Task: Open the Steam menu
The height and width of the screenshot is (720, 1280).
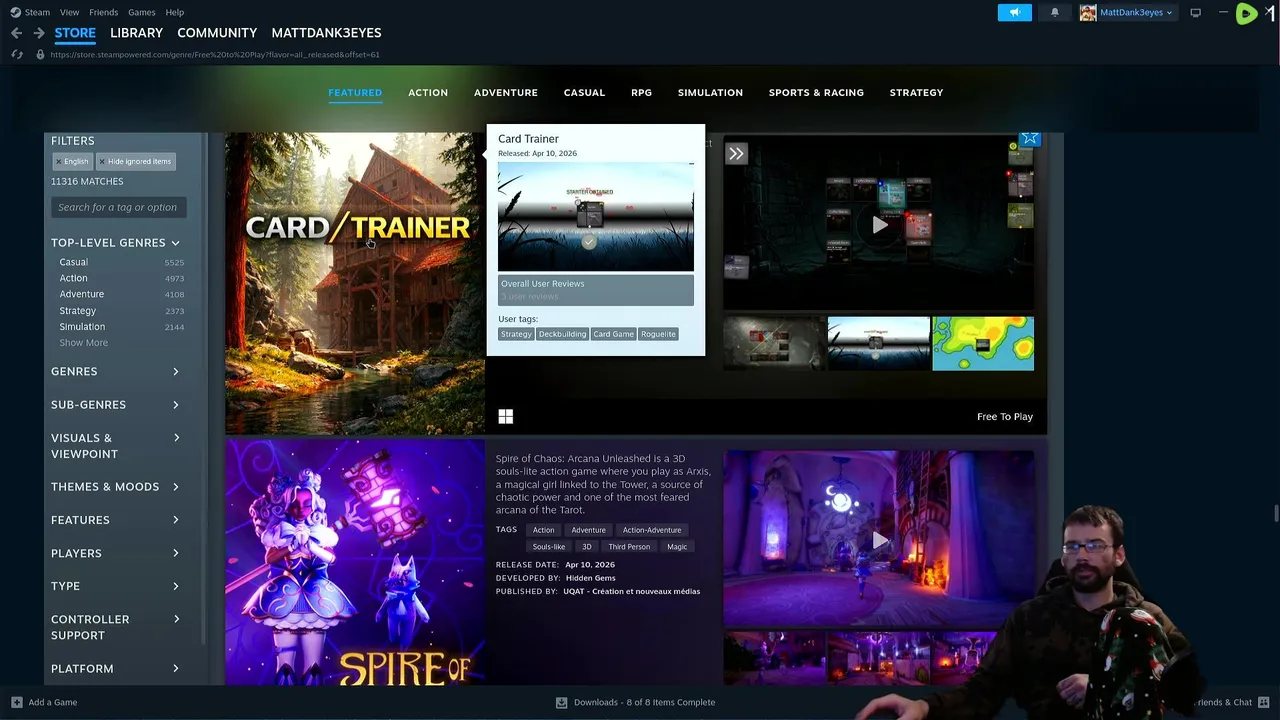Action: click(37, 12)
